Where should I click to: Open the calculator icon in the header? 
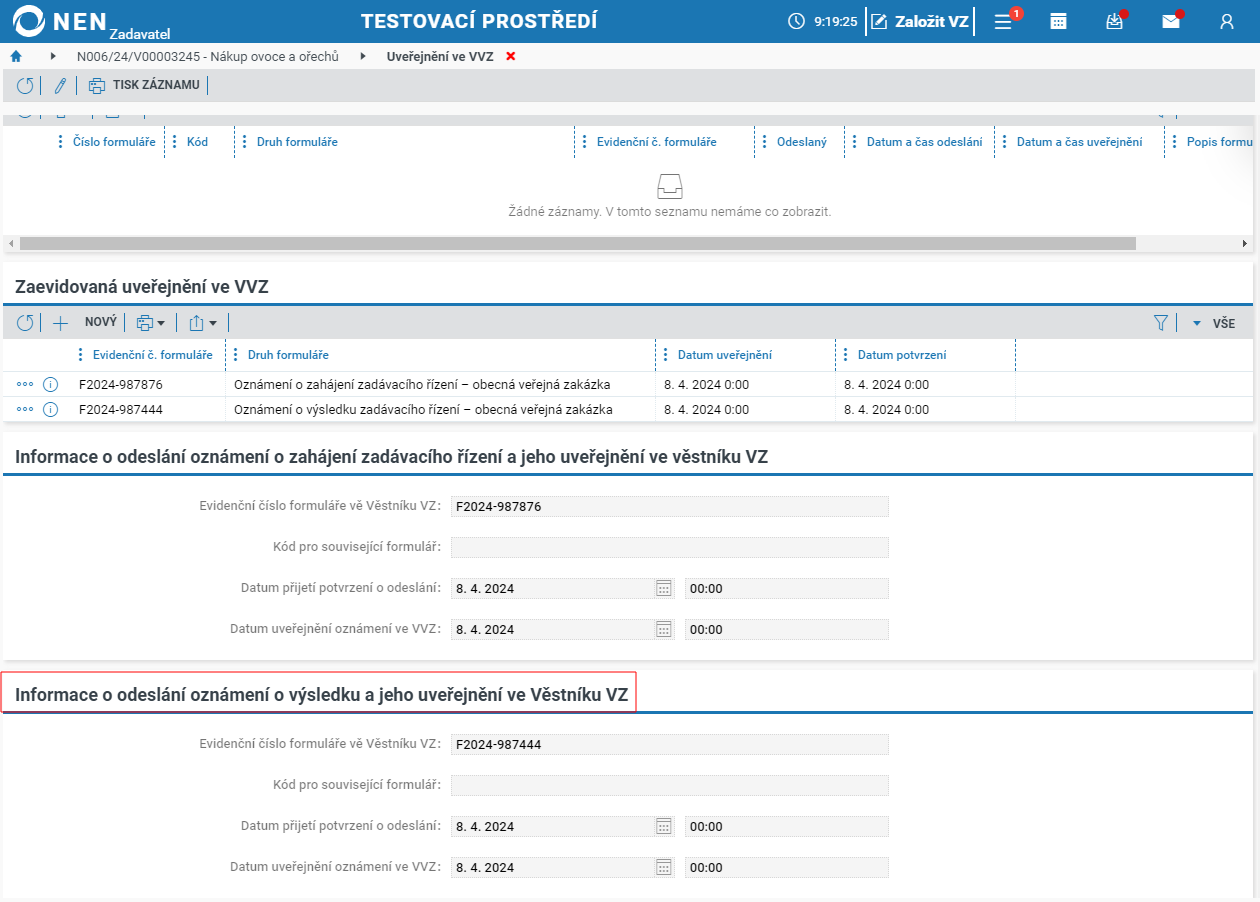click(1059, 21)
